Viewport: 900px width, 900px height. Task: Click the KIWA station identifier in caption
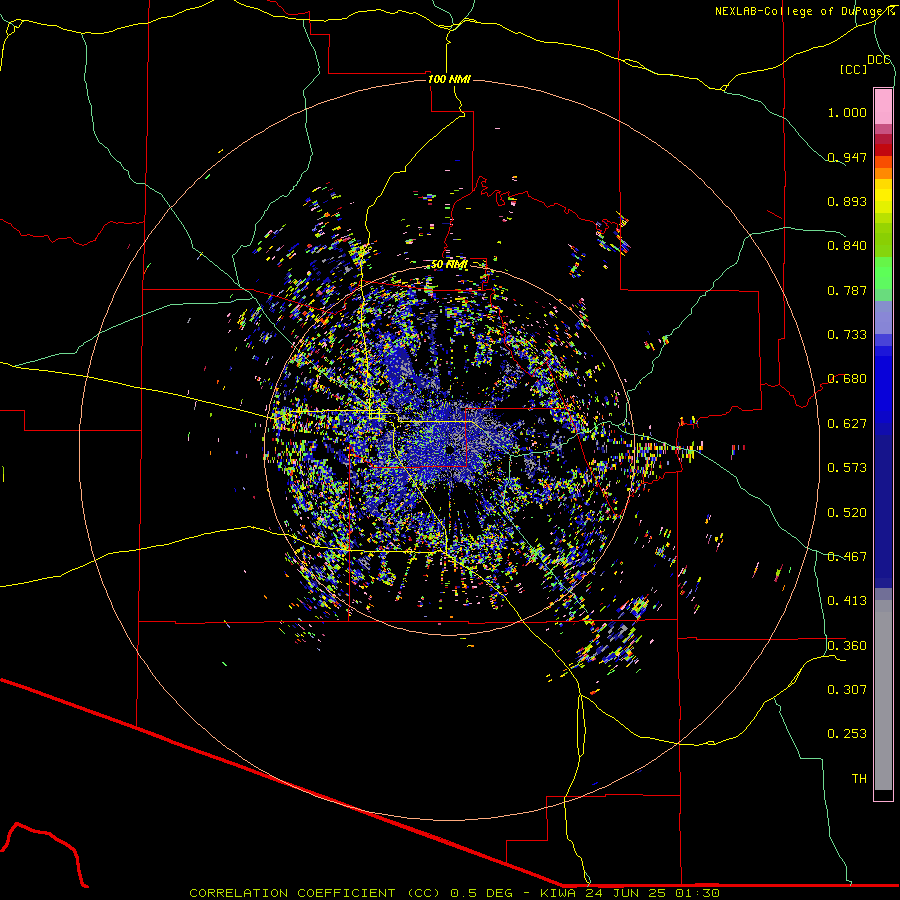pos(558,893)
